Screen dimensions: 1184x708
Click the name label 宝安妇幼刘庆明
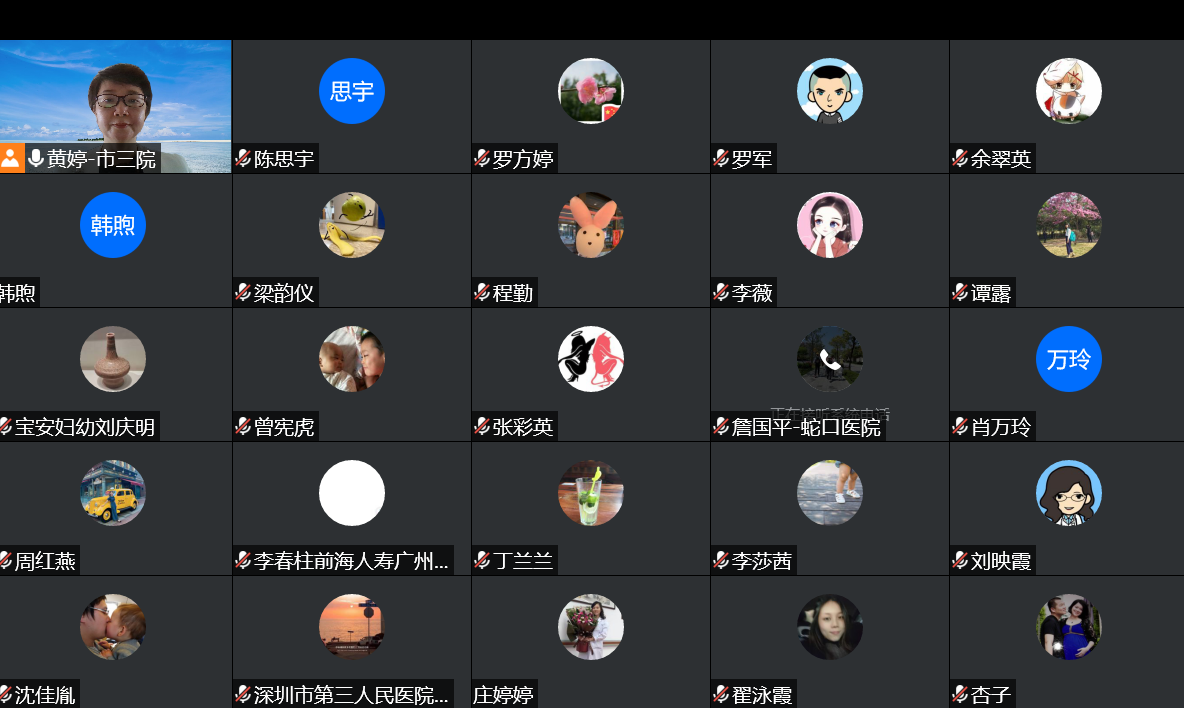point(85,427)
